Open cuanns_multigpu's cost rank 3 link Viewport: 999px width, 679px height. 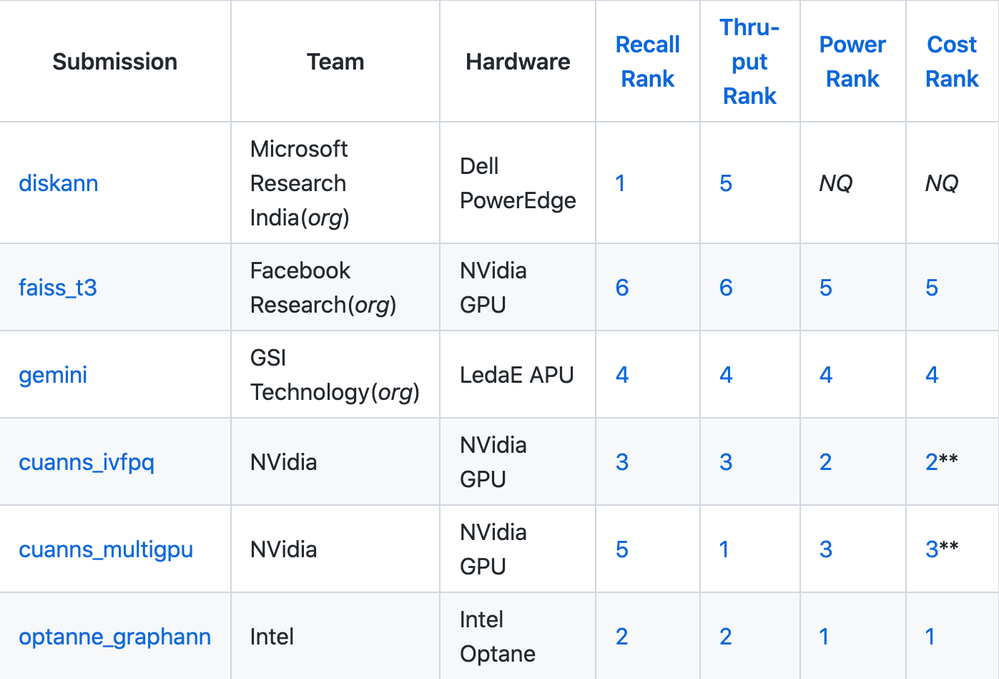(x=931, y=549)
